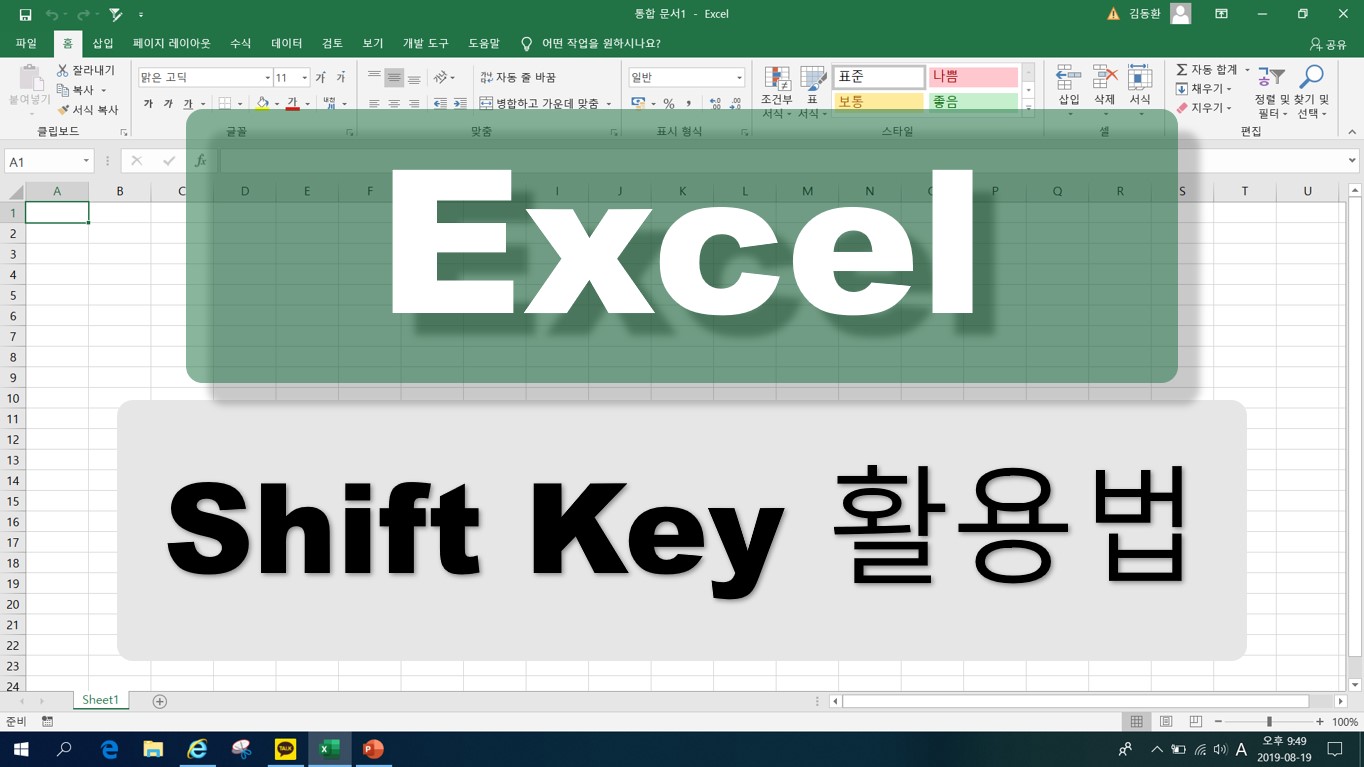1364x767 pixels.
Task: Switch to Insert (삽입) tab
Action: pos(103,43)
